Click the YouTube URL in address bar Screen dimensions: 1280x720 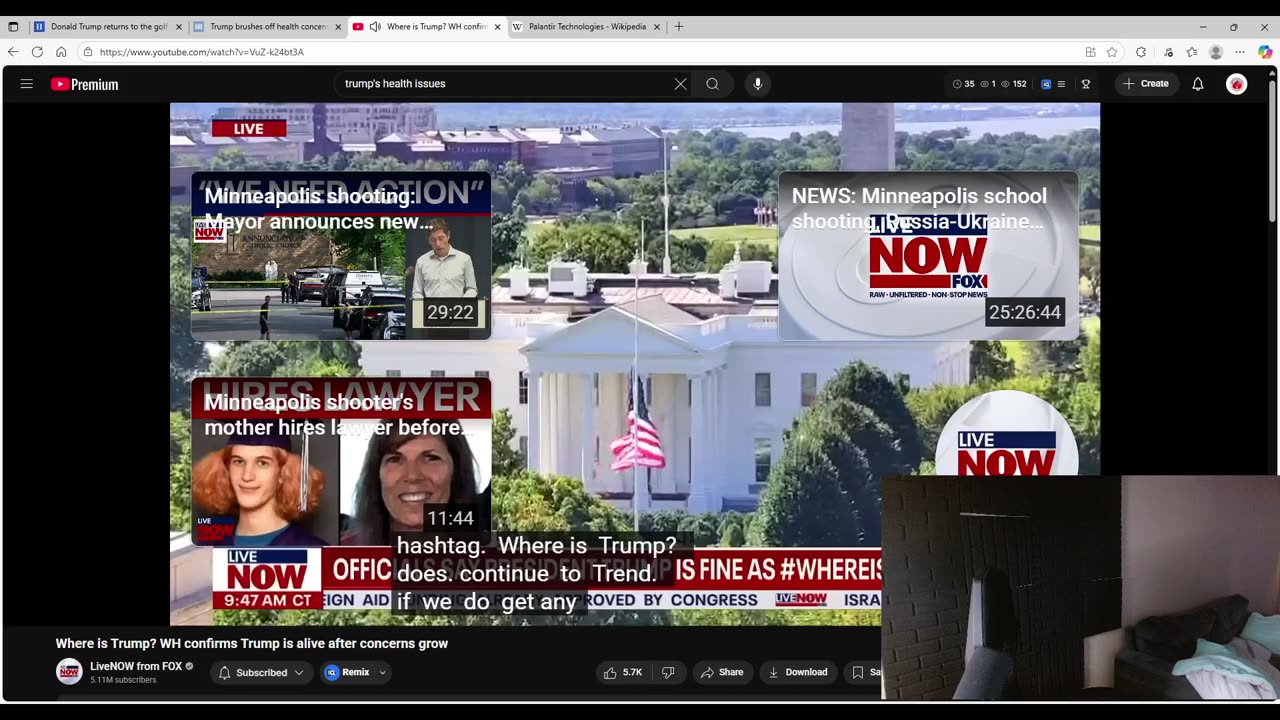click(201, 52)
